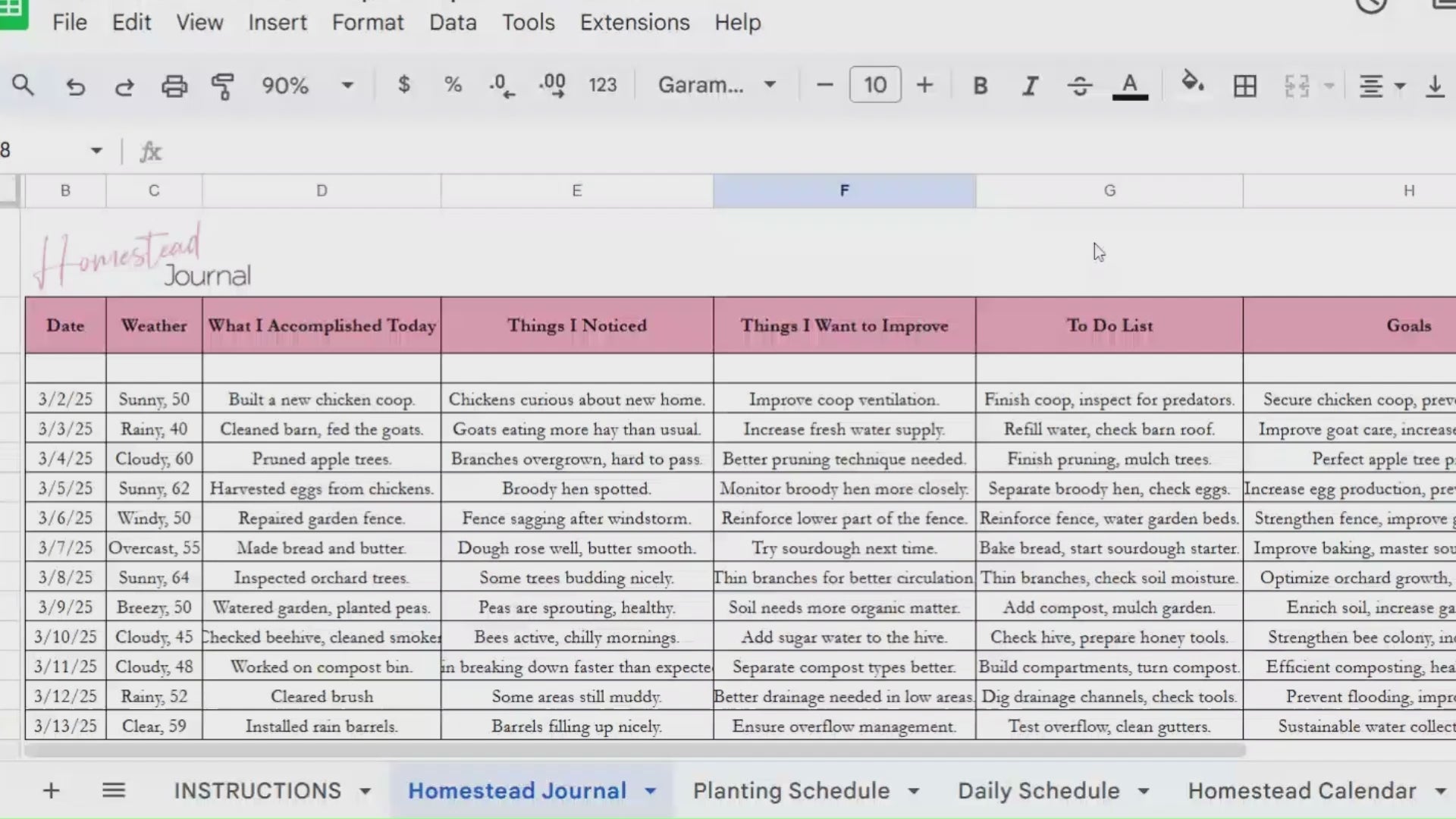Format selection as percent

coord(453,85)
